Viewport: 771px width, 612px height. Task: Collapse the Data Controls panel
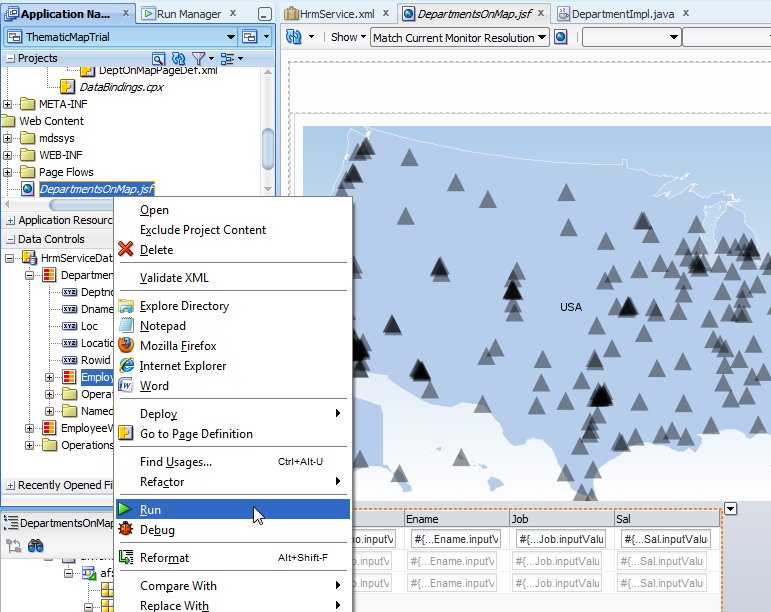pyautogui.click(x=10, y=239)
